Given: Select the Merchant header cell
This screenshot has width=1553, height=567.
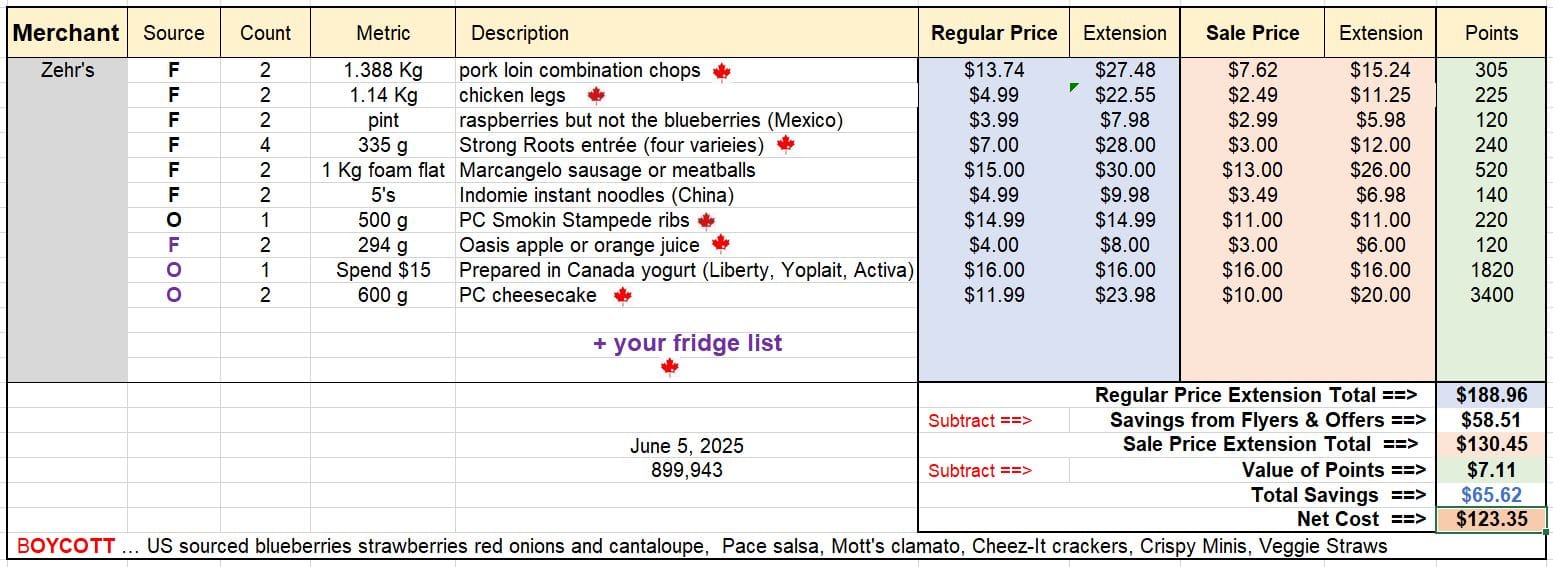Looking at the screenshot, I should pos(67,33).
